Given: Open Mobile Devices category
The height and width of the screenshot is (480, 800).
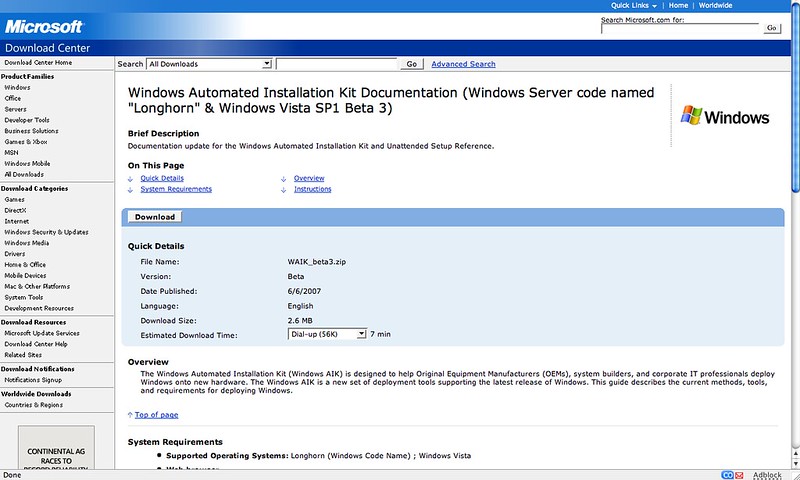Looking at the screenshot, I should tap(25, 275).
